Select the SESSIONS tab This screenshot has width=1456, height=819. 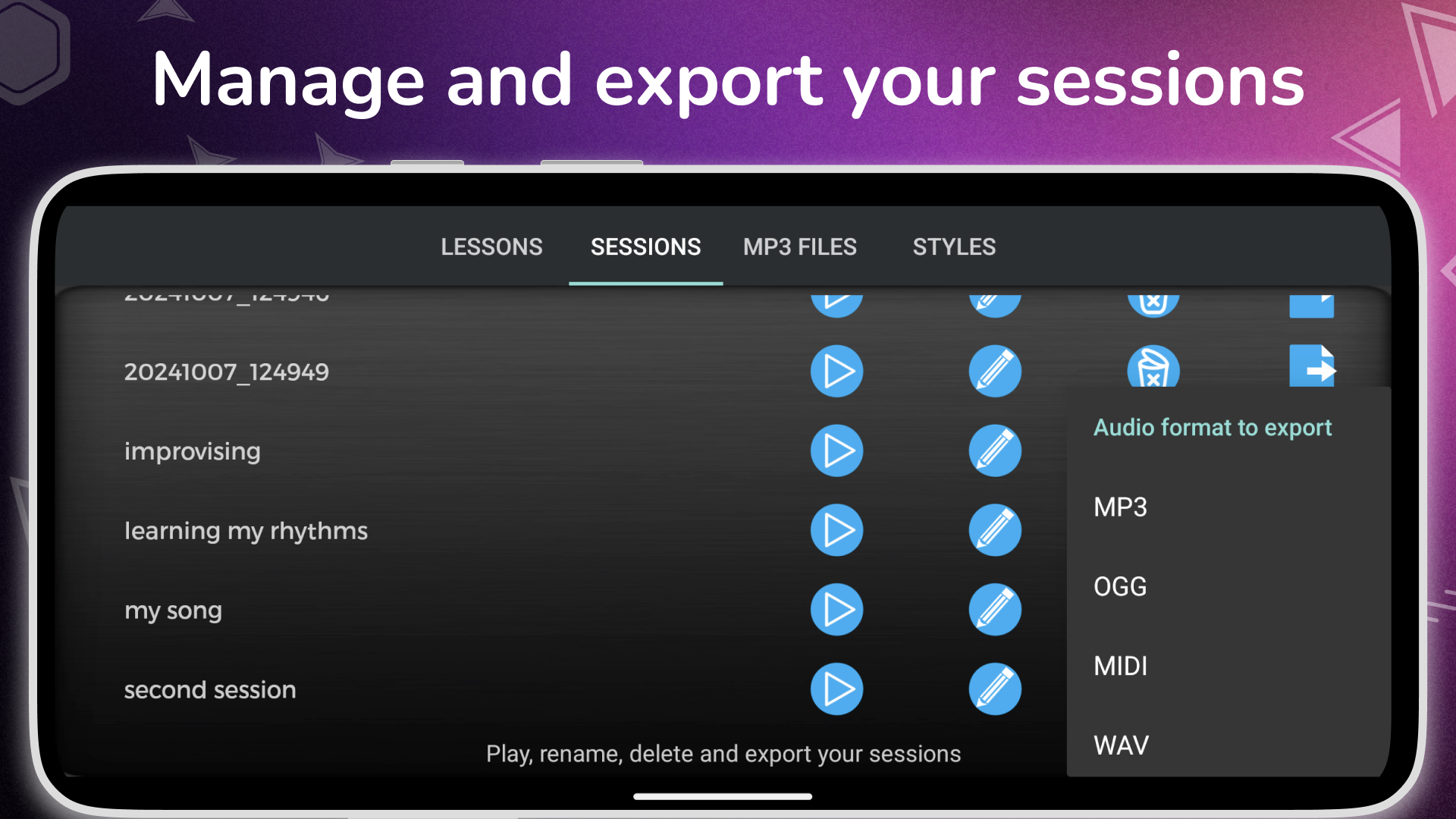(645, 247)
